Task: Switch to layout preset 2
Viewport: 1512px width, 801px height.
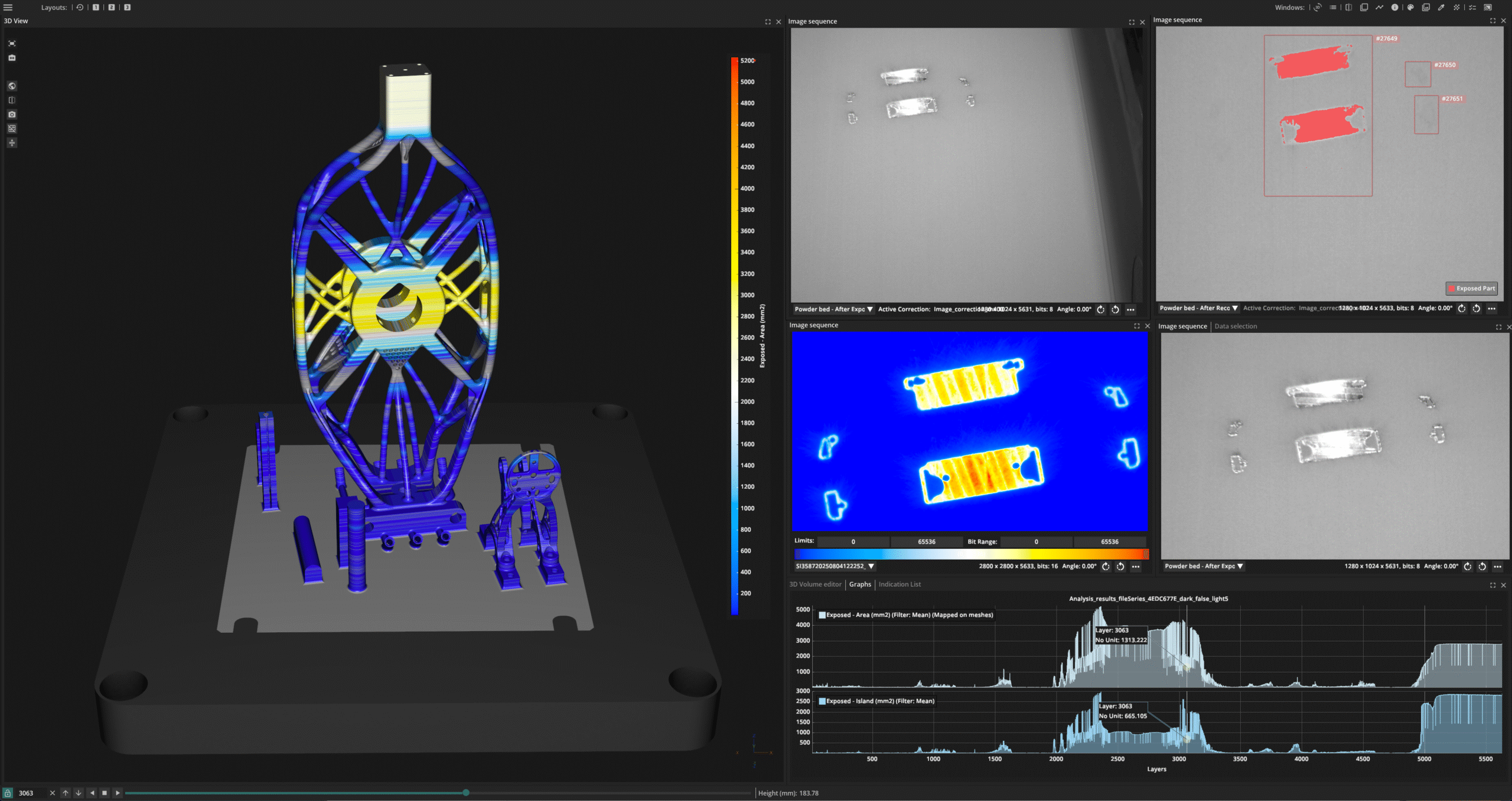Action: (111, 7)
